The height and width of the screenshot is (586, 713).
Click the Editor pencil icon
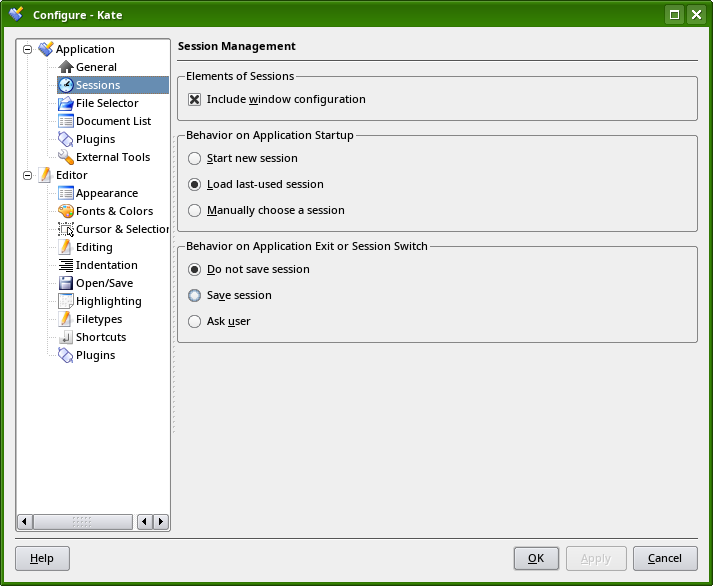(x=45, y=175)
